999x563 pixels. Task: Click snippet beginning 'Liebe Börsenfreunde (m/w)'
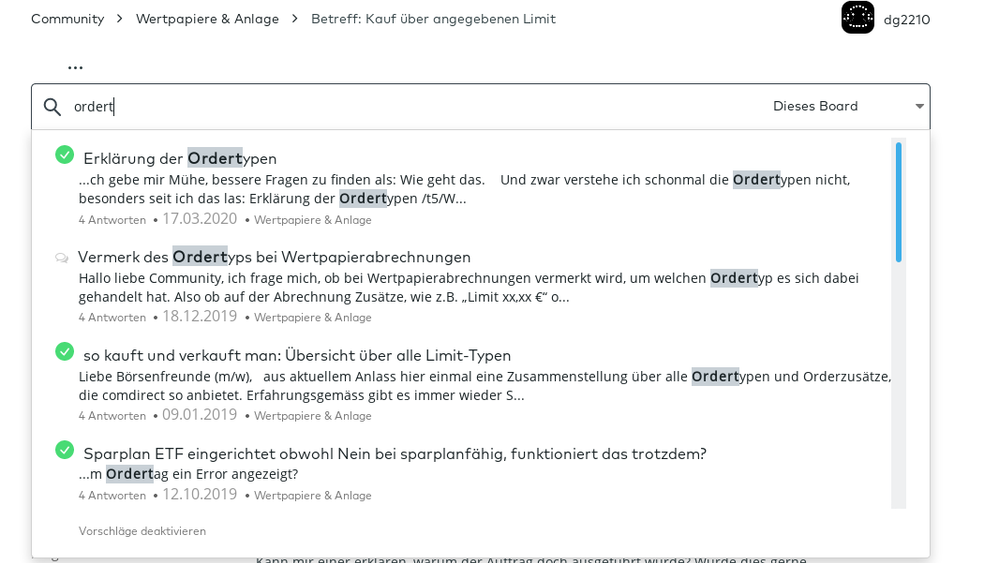tap(485, 386)
